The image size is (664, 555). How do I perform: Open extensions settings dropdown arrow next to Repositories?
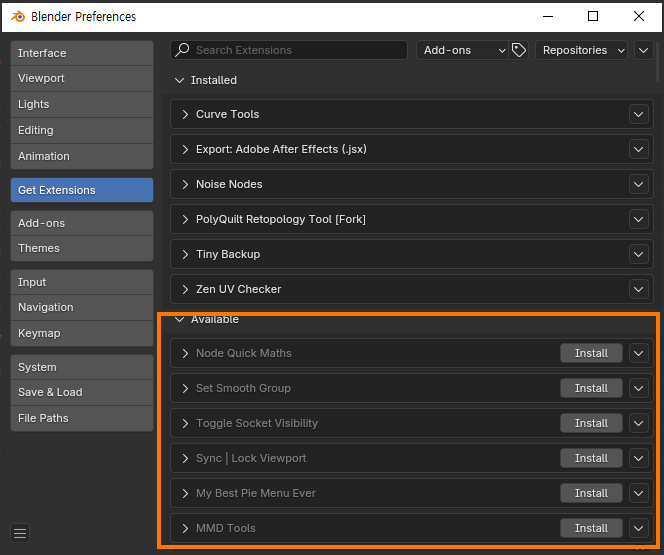pos(643,50)
